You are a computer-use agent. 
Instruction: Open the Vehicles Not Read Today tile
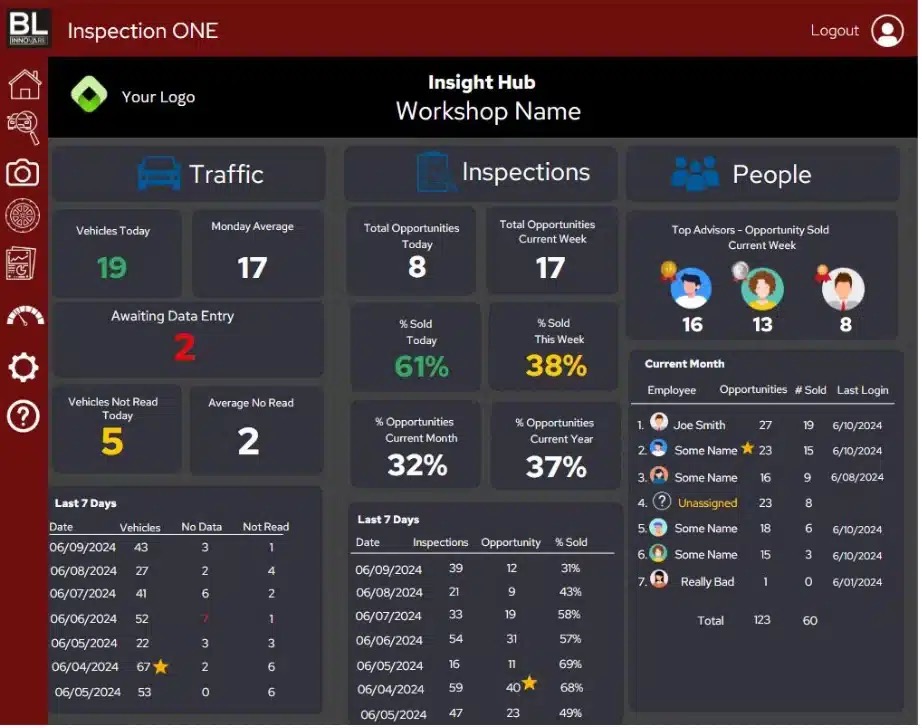(115, 429)
